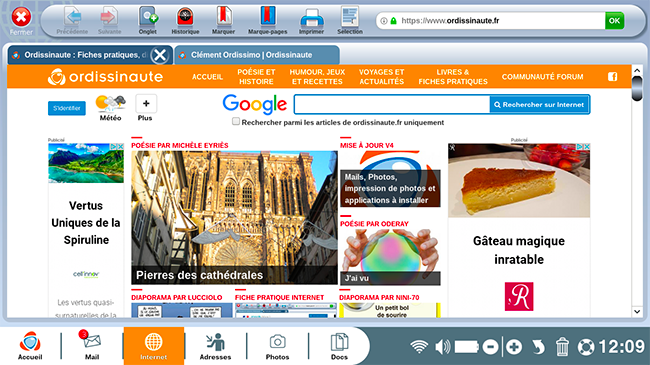
Task: Open the Mail app in dock
Action: (x=92, y=346)
